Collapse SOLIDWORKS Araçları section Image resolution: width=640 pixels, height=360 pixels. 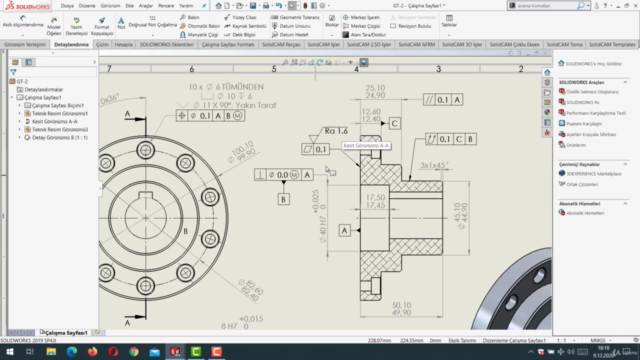pyautogui.click(x=625, y=82)
